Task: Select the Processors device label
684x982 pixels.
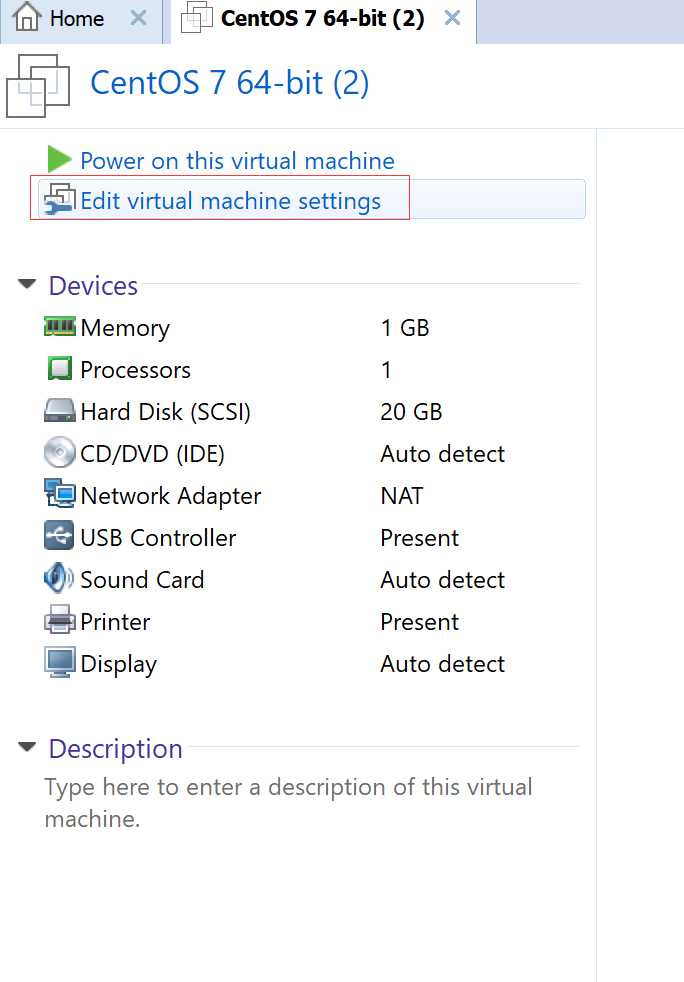Action: [135, 370]
